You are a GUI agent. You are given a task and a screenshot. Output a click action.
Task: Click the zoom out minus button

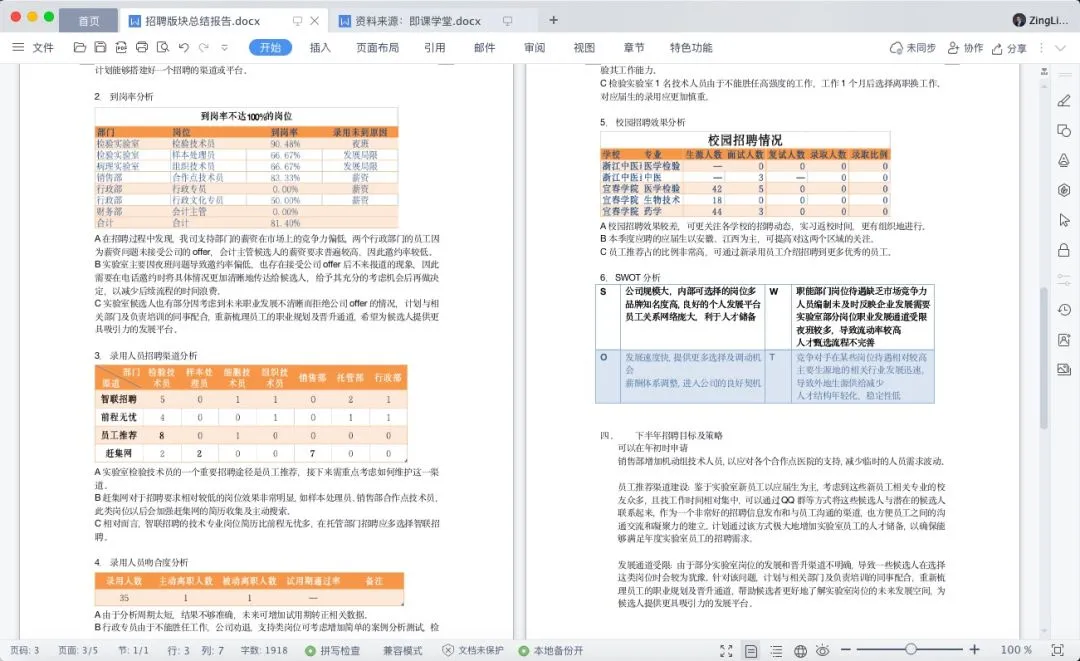click(847, 649)
